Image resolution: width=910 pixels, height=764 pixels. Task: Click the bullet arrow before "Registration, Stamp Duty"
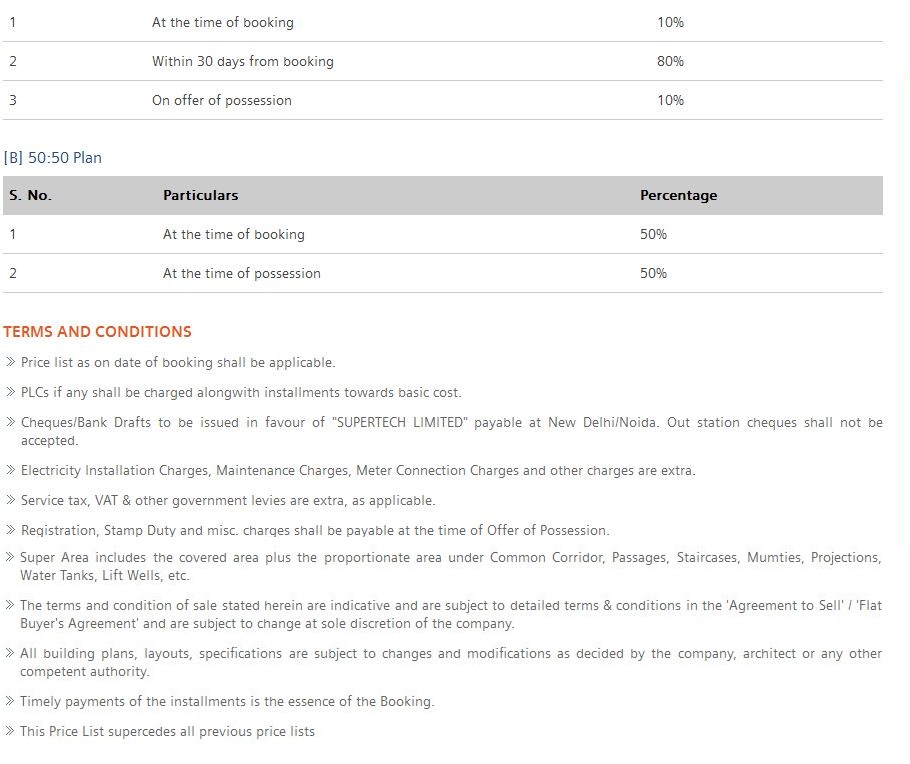point(10,530)
